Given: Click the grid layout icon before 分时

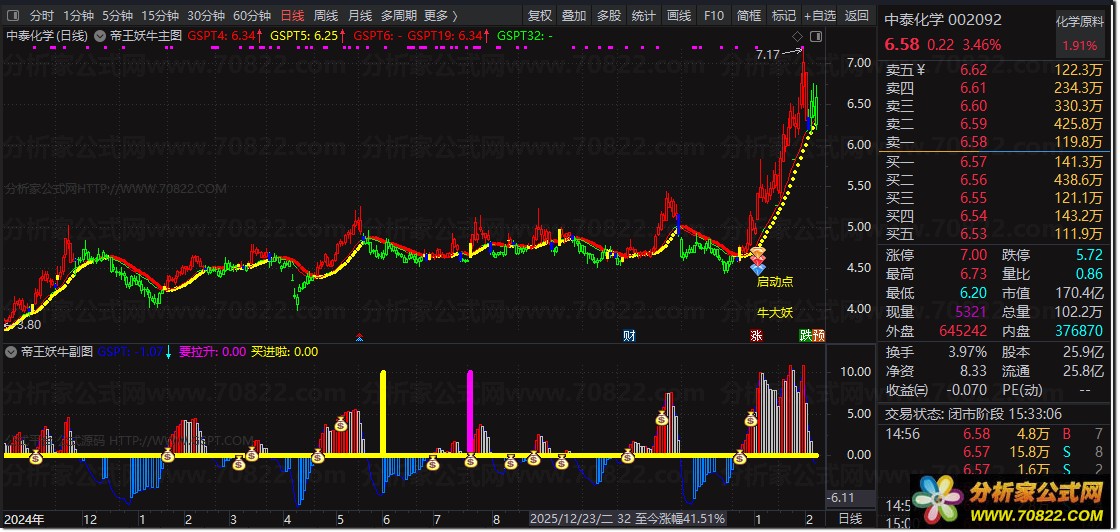Looking at the screenshot, I should 14,16.
